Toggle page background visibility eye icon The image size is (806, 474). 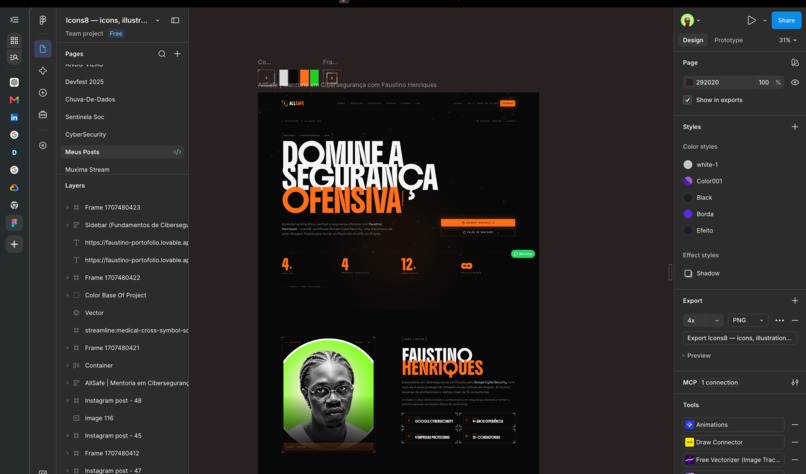coord(795,82)
